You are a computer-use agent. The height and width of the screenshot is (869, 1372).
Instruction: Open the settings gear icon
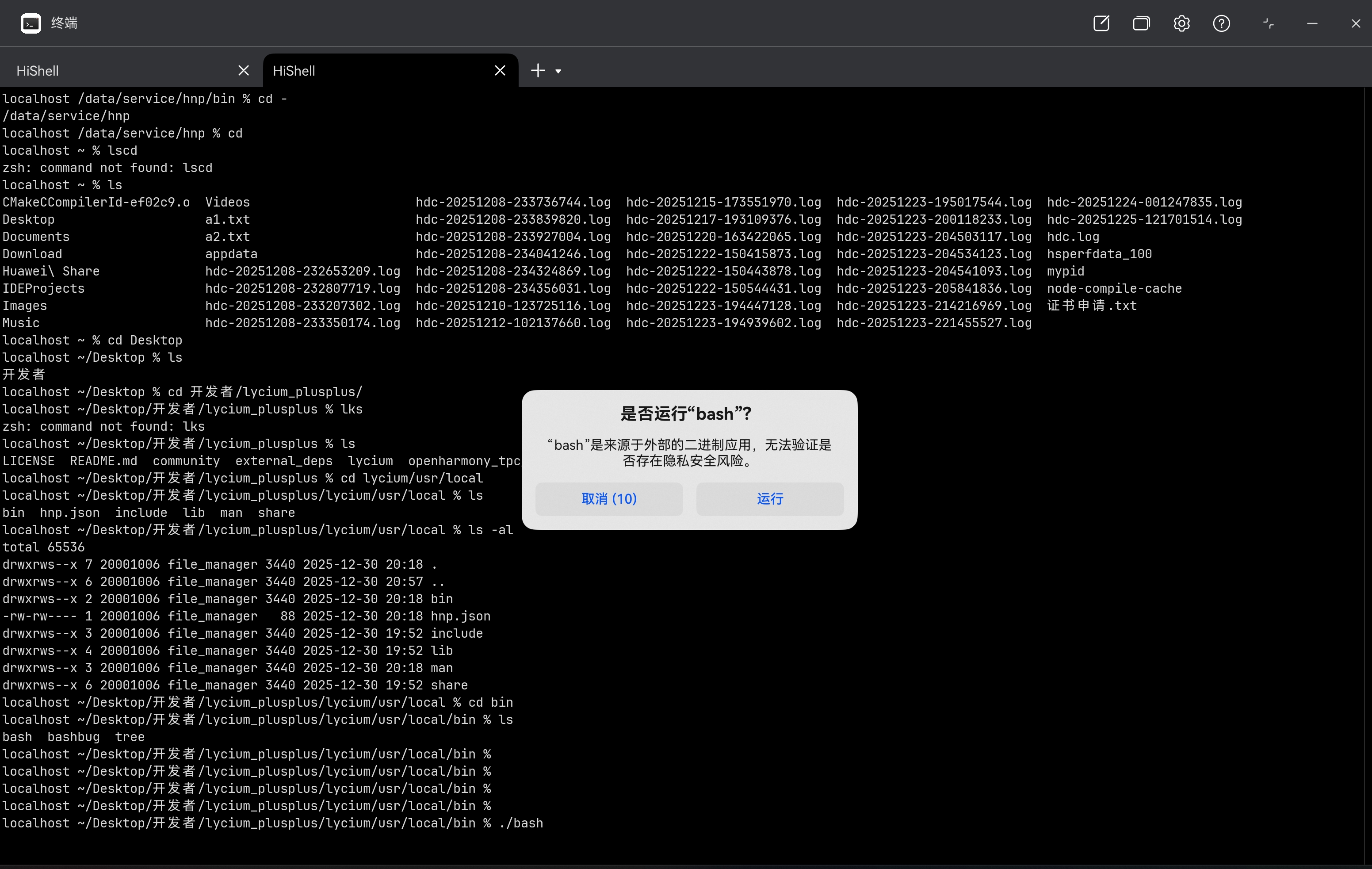tap(1181, 23)
